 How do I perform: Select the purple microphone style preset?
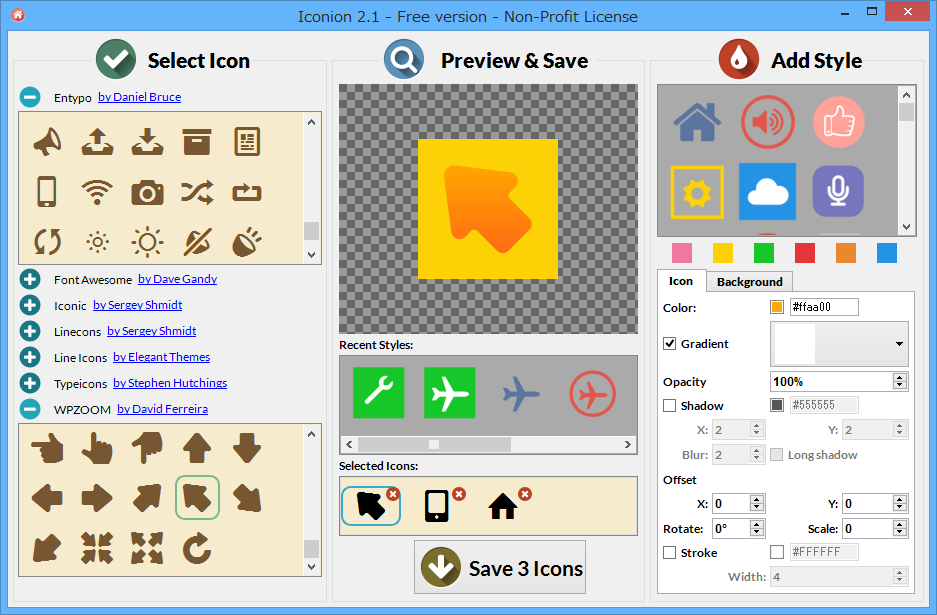tap(838, 190)
